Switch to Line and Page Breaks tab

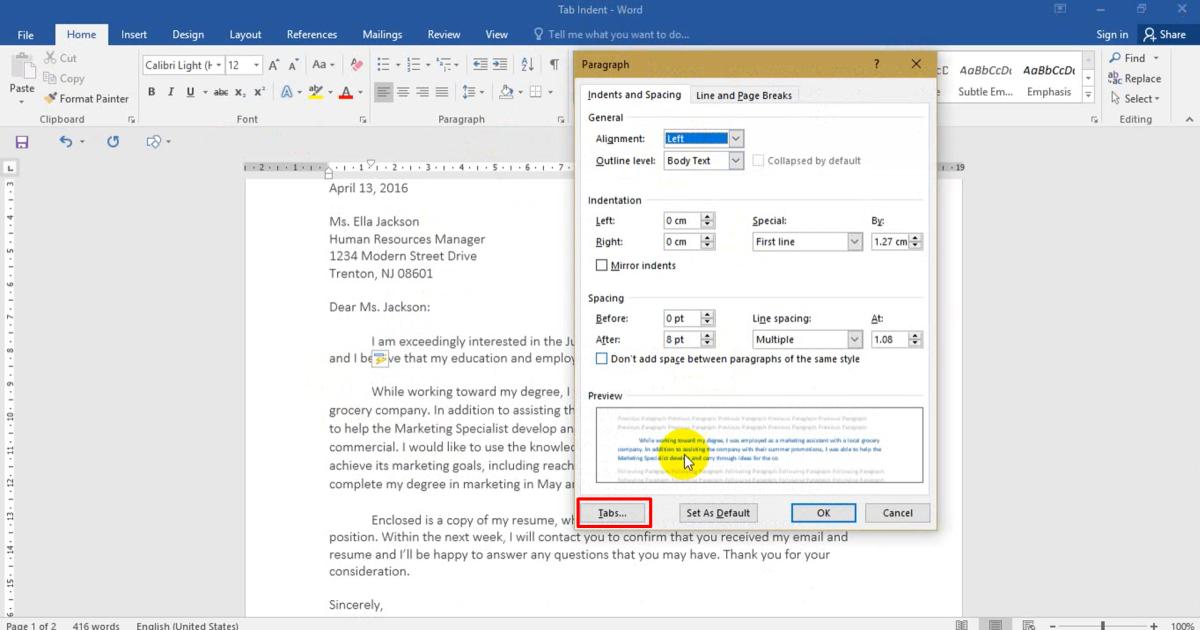point(744,96)
